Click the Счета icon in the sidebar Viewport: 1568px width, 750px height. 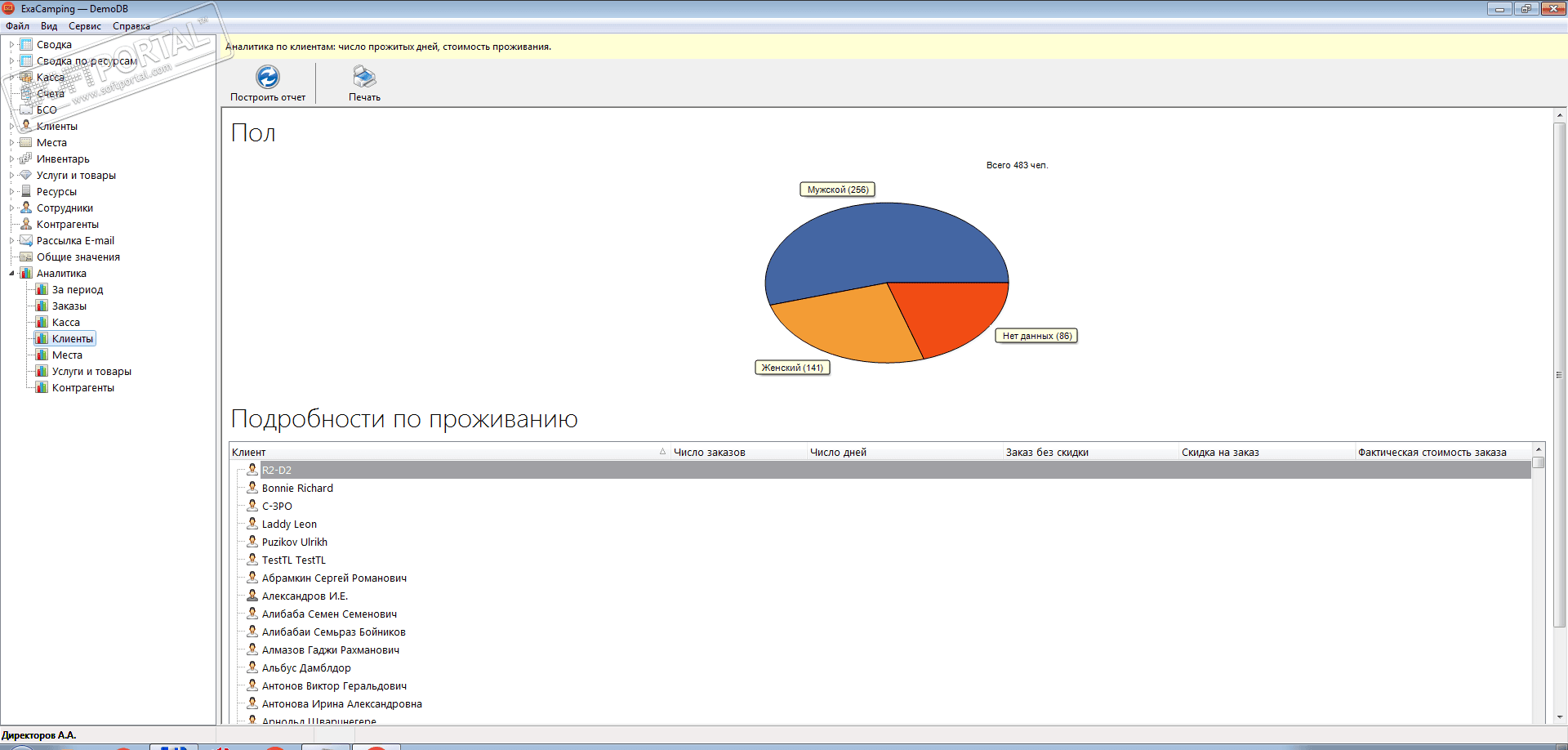point(26,93)
